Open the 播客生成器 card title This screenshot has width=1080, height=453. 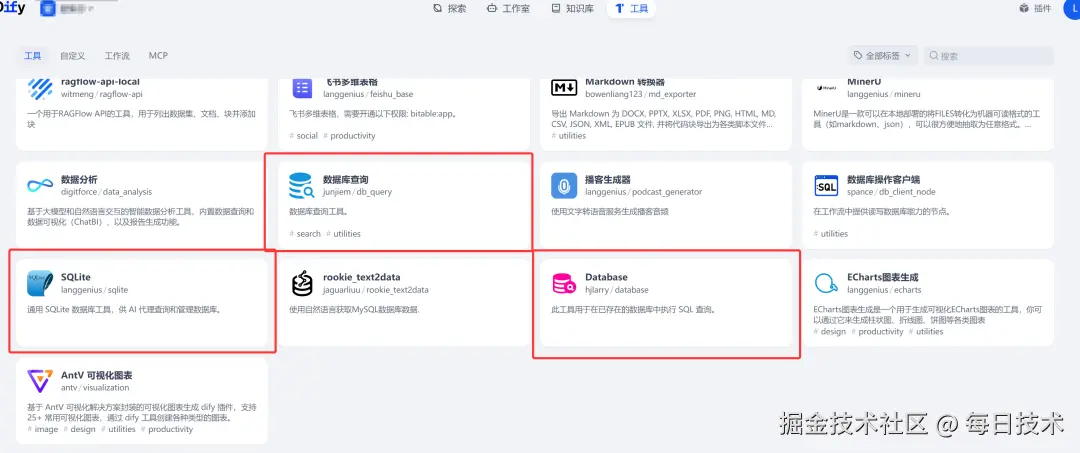pyautogui.click(x=608, y=180)
